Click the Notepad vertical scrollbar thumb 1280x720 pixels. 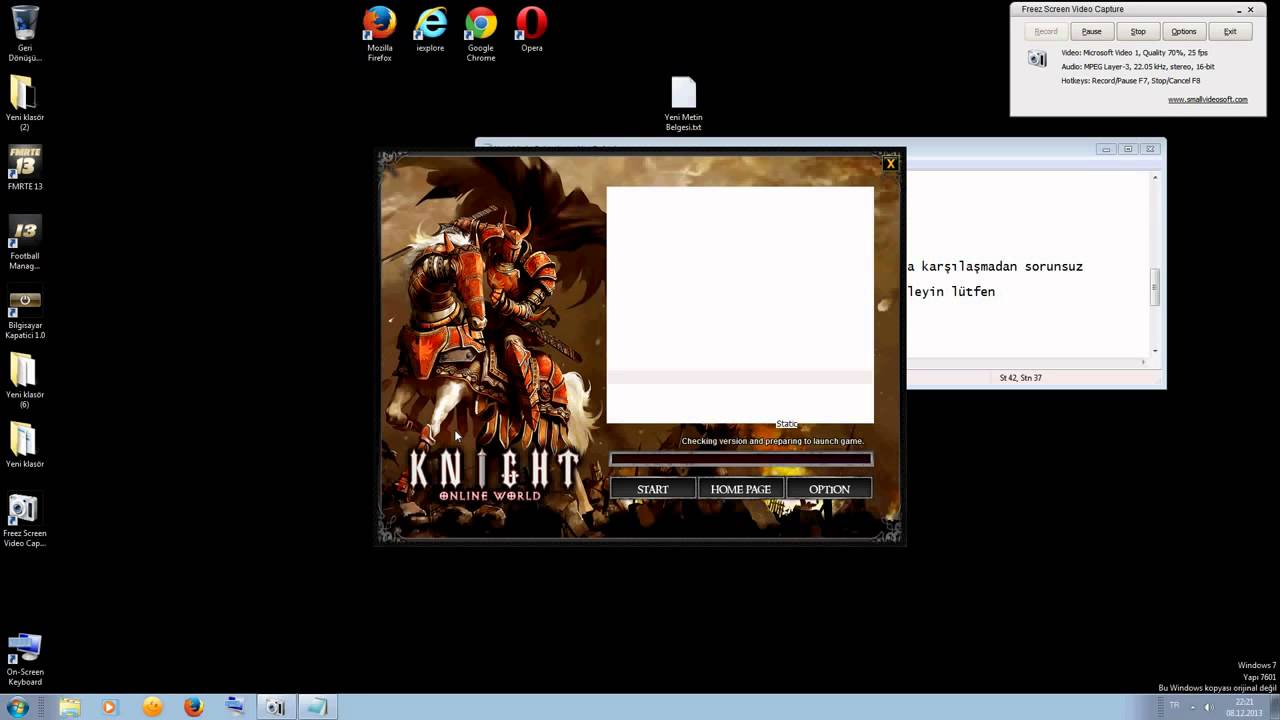(x=1154, y=286)
